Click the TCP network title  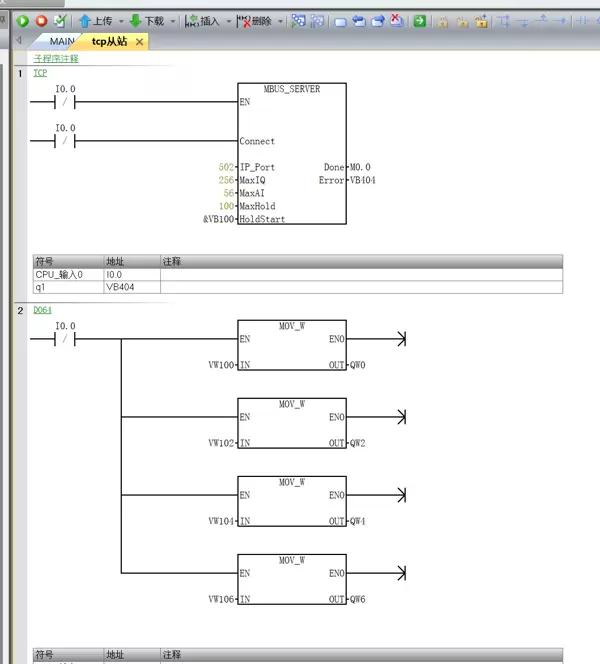pos(40,73)
